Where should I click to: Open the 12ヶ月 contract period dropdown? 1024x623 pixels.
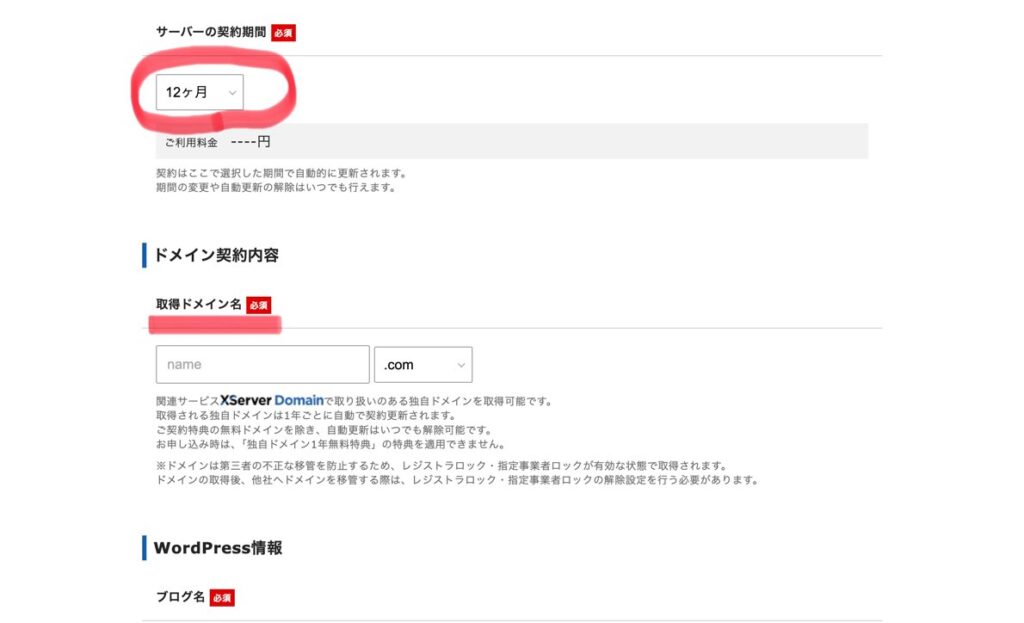coord(199,92)
